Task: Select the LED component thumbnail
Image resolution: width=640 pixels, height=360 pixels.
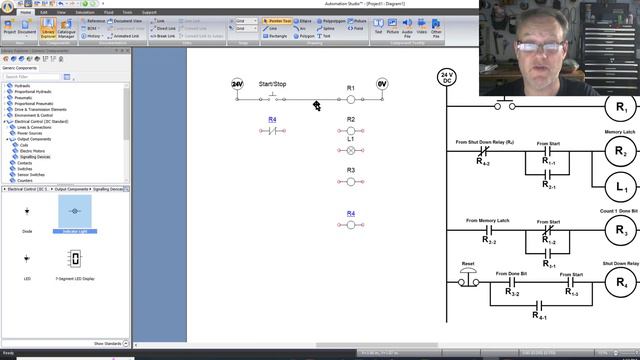Action: tap(27, 259)
